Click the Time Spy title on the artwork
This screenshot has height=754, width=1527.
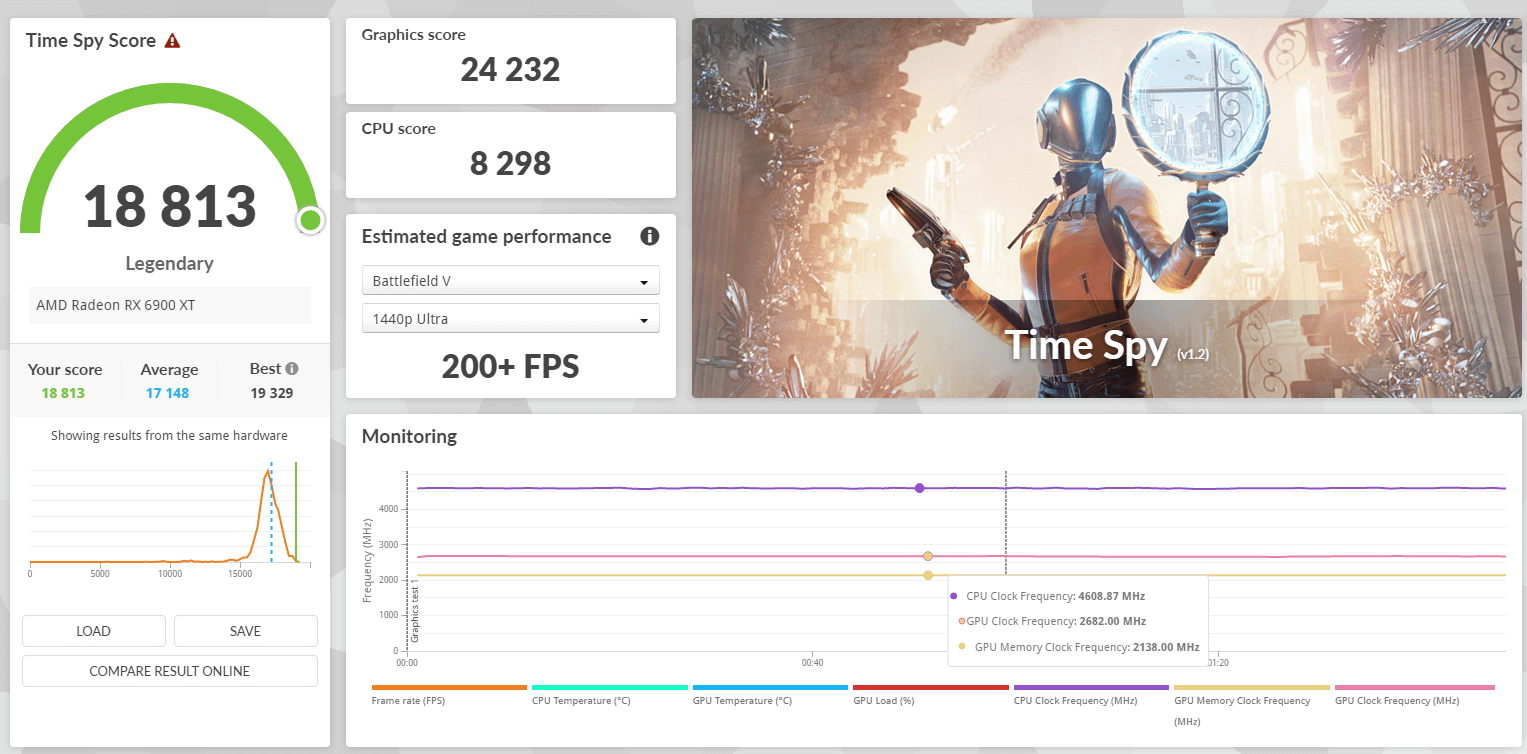(x=1086, y=346)
